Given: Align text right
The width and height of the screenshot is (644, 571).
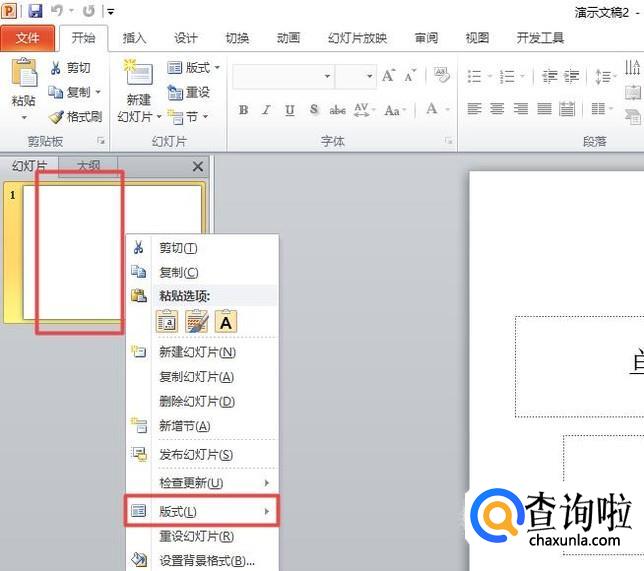Looking at the screenshot, I should [x=521, y=109].
